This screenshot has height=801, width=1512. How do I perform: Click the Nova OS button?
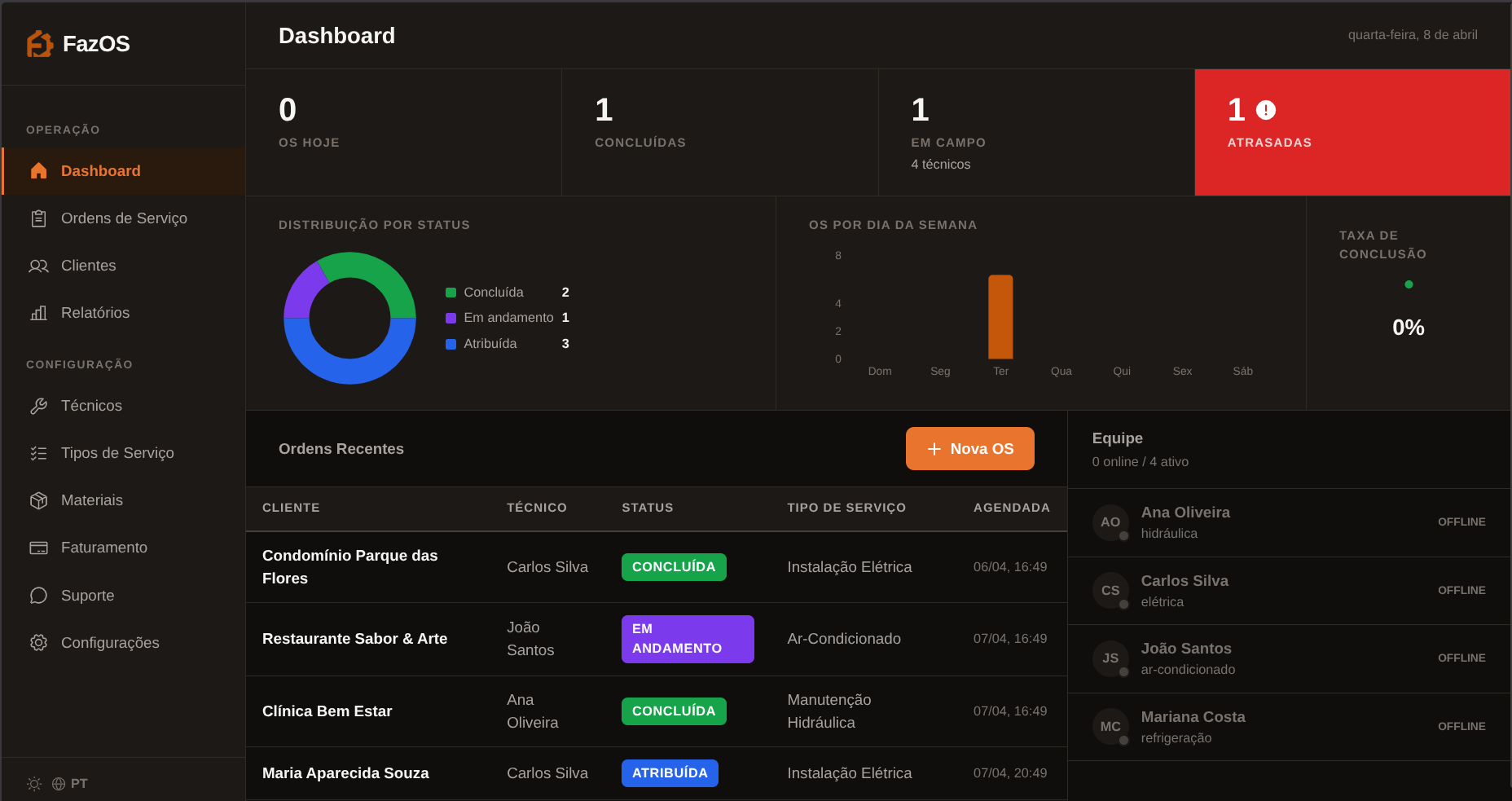tap(969, 448)
